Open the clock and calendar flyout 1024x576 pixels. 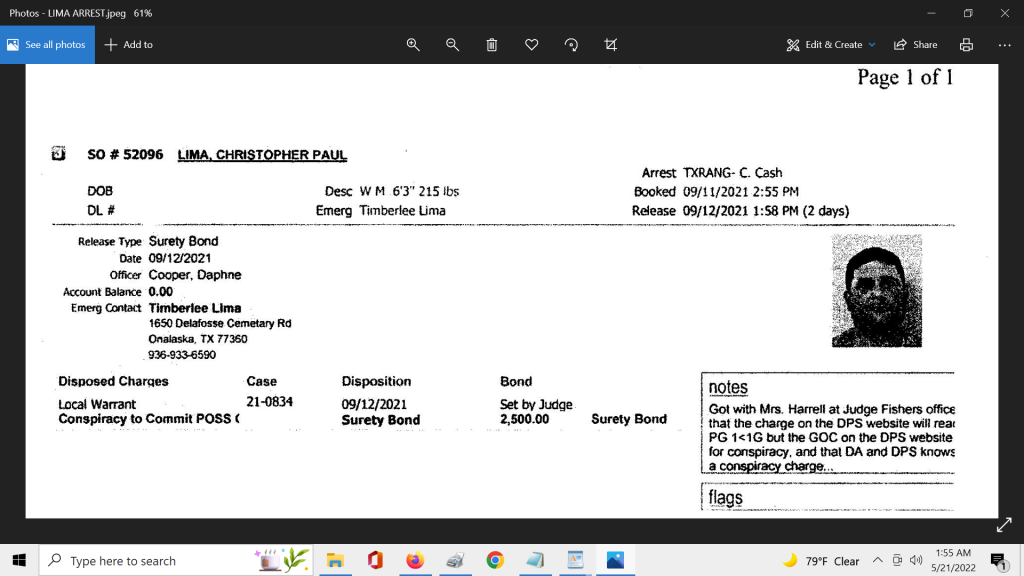tap(953, 560)
